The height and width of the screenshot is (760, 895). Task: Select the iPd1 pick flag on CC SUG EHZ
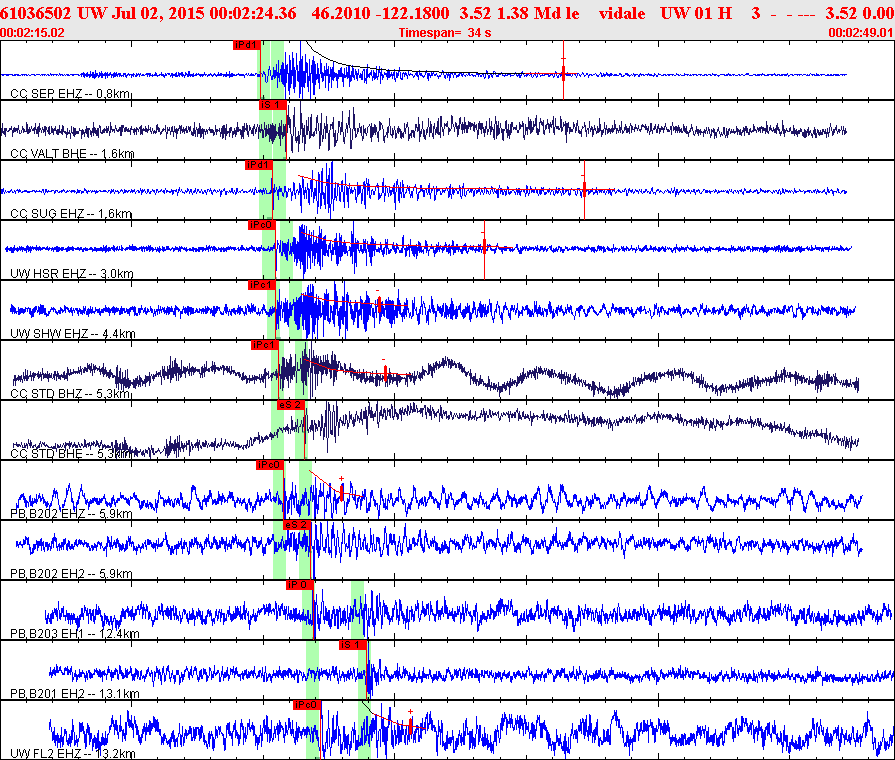259,165
